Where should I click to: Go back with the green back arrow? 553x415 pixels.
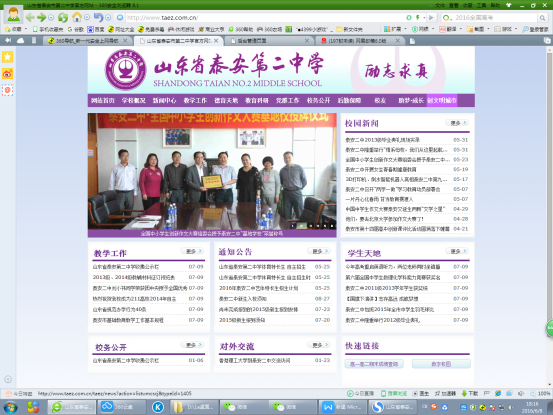pyautogui.click(x=30, y=17)
